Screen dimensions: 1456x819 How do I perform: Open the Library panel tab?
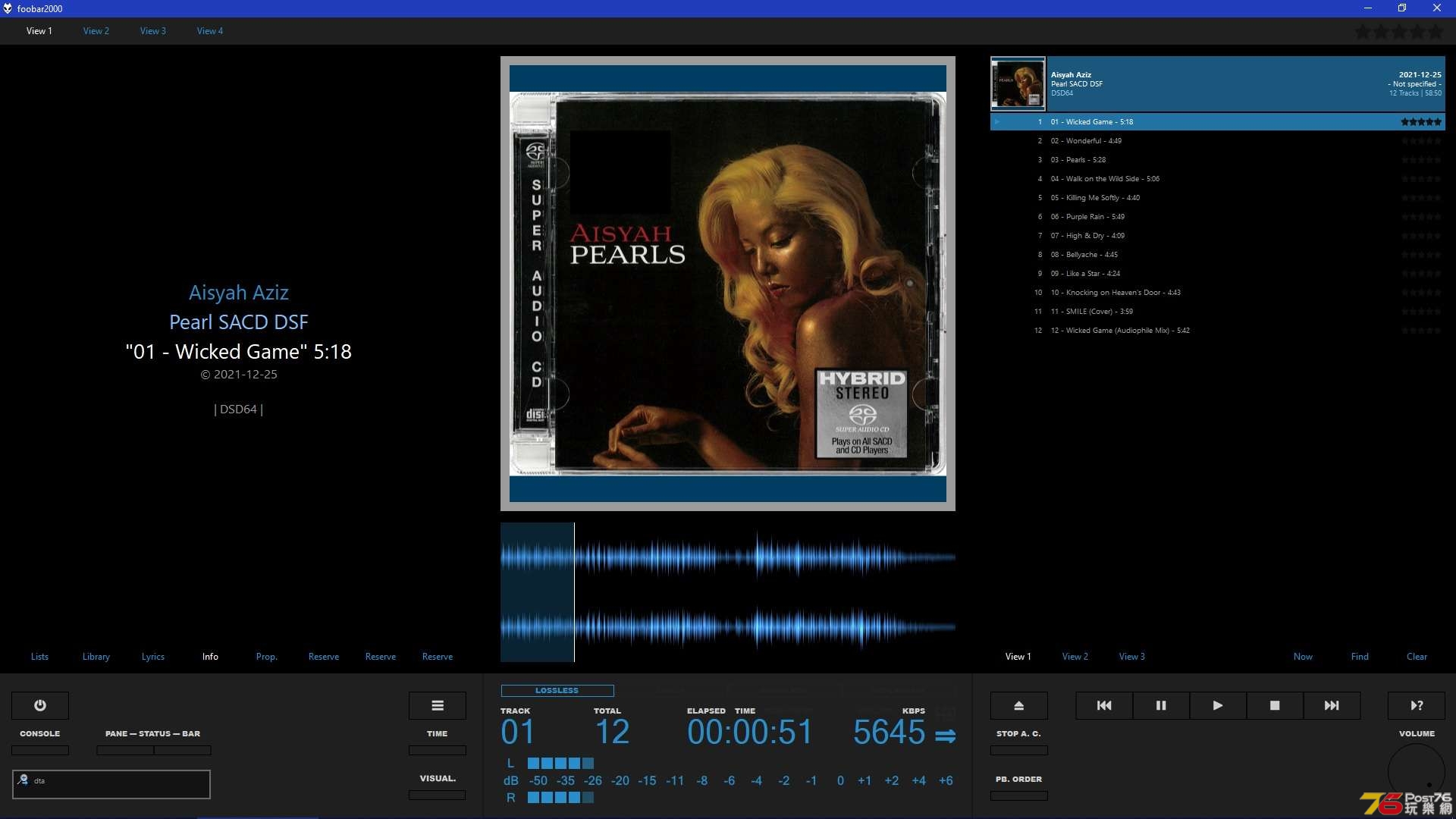96,657
